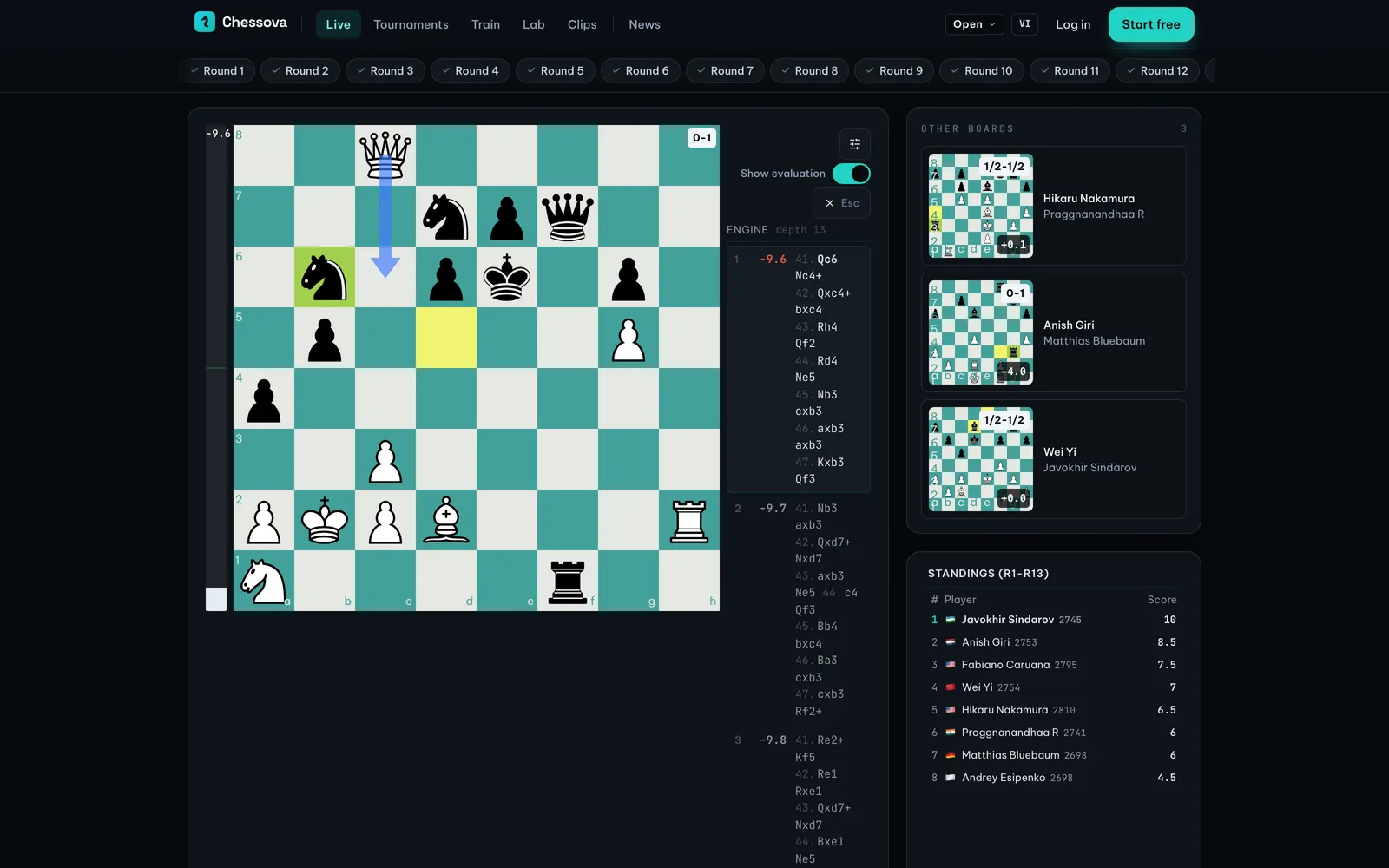Select the black rook on f1
1389x868 pixels.
click(x=568, y=581)
